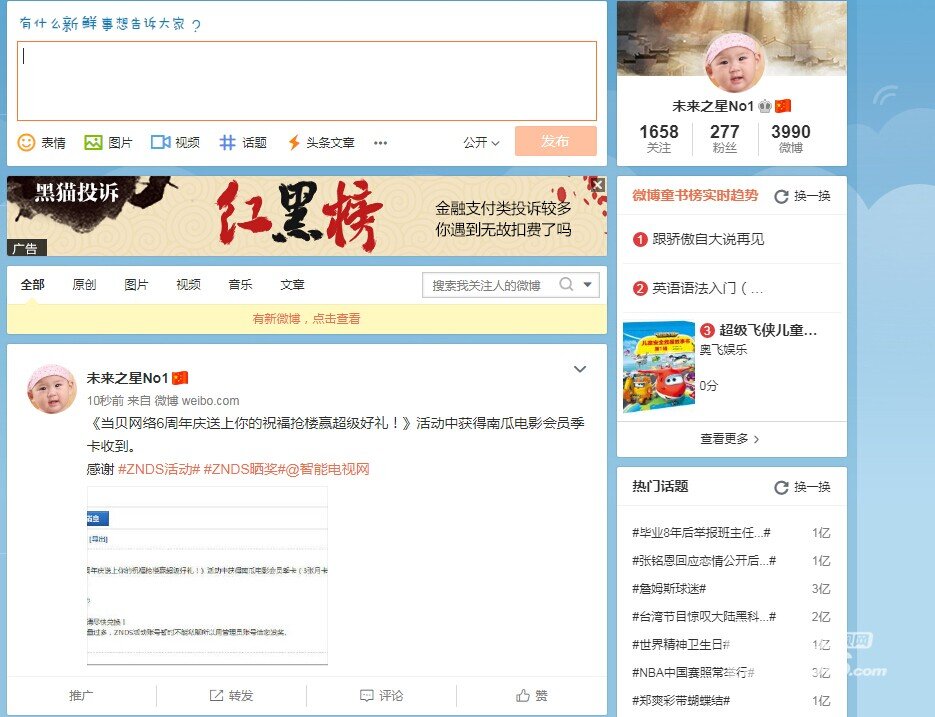Open the 3990 微博 posts count
This screenshot has width=935, height=717.
(791, 138)
